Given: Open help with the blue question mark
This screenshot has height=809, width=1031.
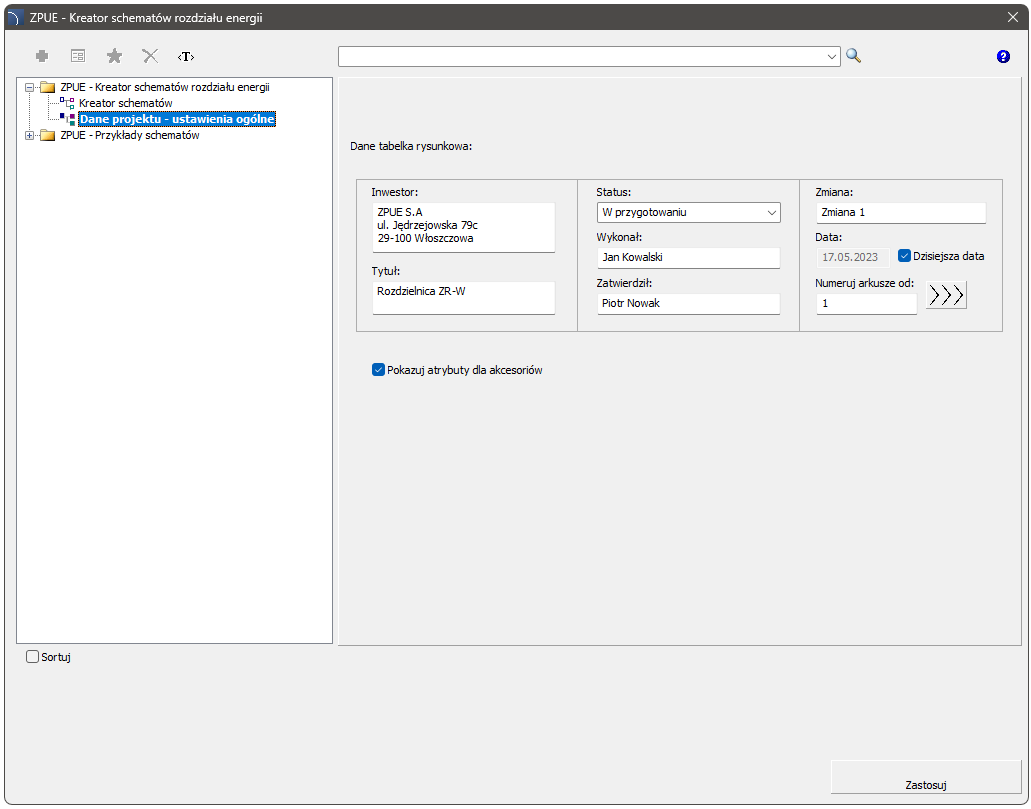Looking at the screenshot, I should 1003,57.
